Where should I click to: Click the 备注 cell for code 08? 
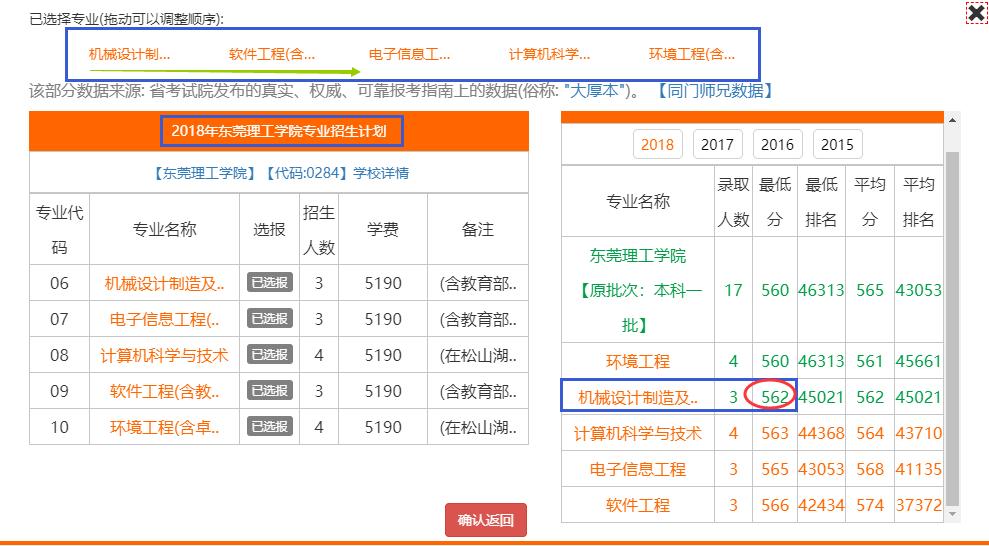477,356
